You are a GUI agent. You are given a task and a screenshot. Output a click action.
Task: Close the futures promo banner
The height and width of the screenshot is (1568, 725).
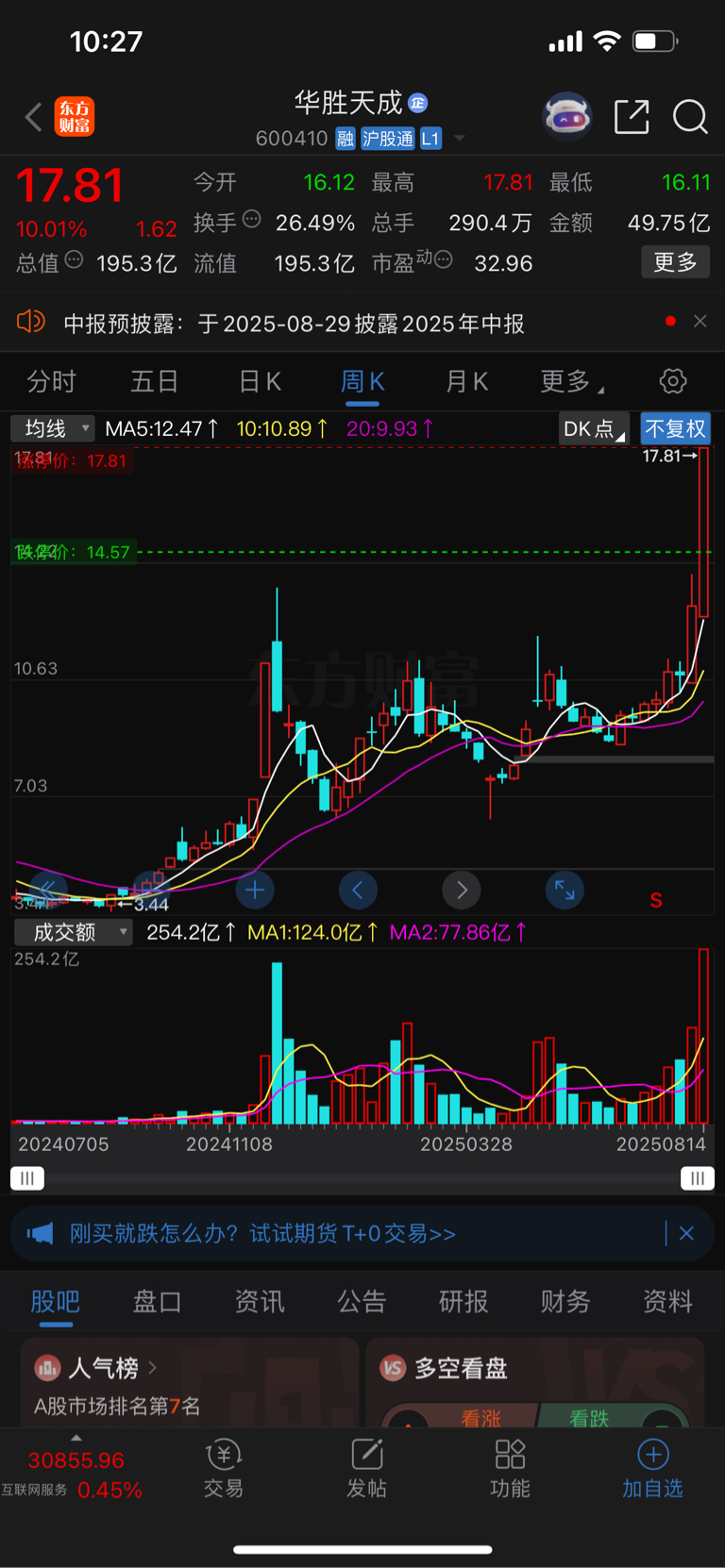pos(686,1233)
